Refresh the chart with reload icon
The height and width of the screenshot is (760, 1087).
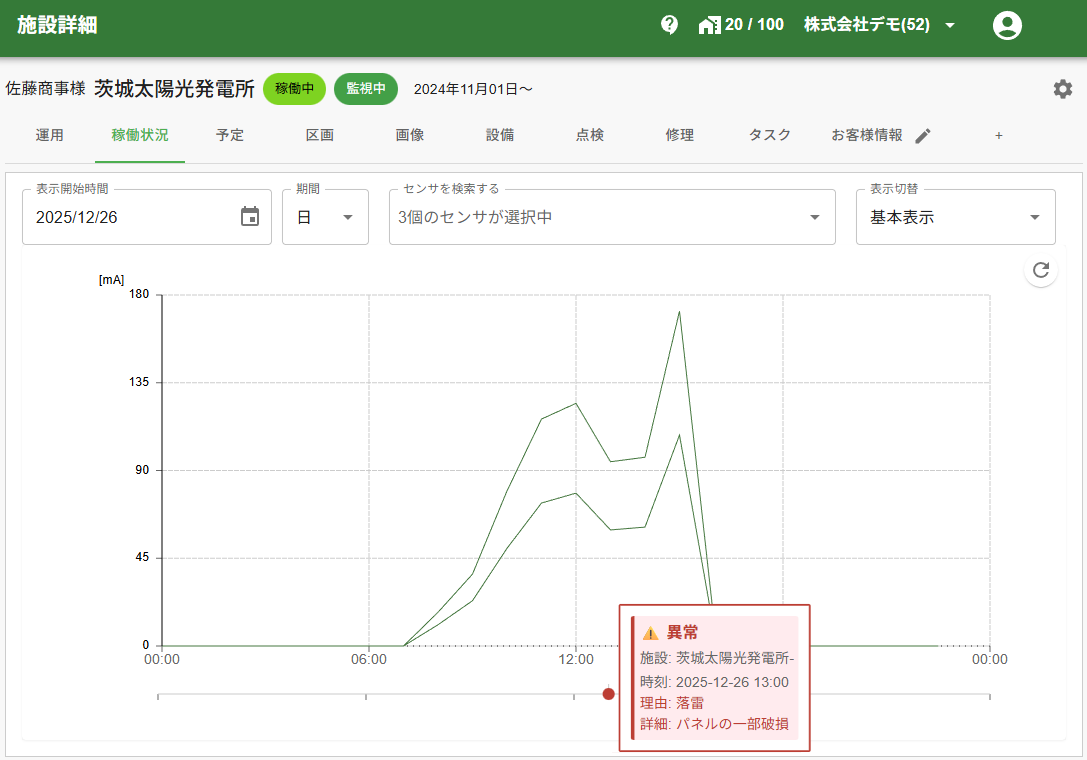tap(1041, 270)
